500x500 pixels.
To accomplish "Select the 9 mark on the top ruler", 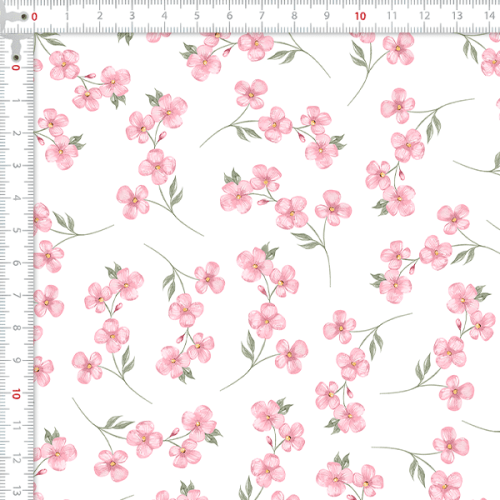I will (327, 16).
